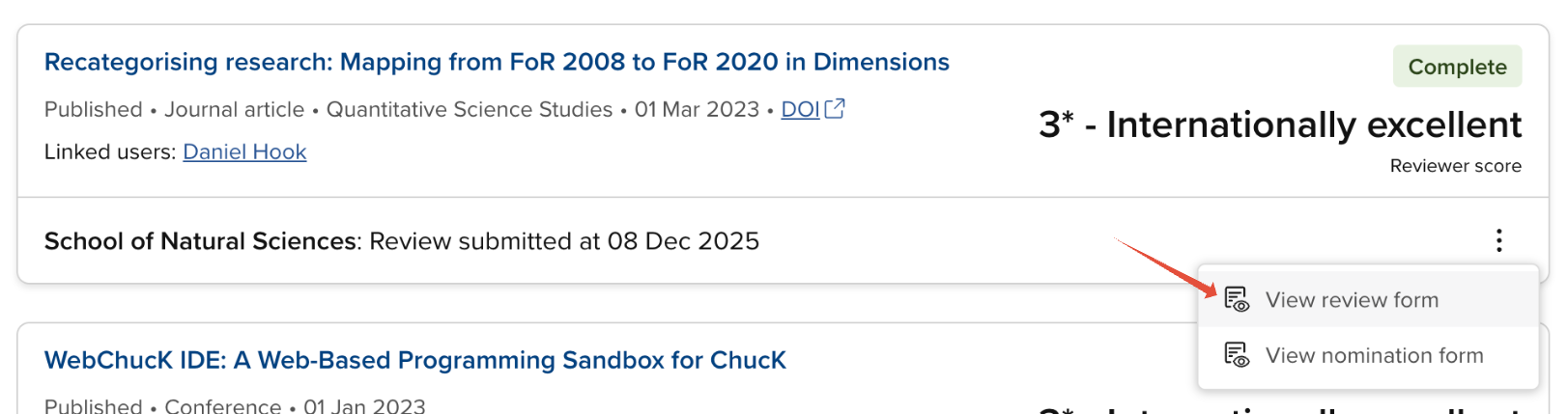
Task: Click the green Complete status badge
Action: pyautogui.click(x=1457, y=67)
